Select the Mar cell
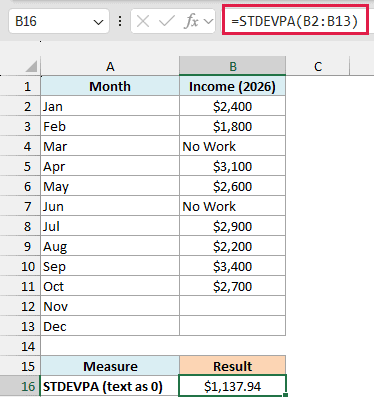The width and height of the screenshot is (374, 397). pos(110,146)
